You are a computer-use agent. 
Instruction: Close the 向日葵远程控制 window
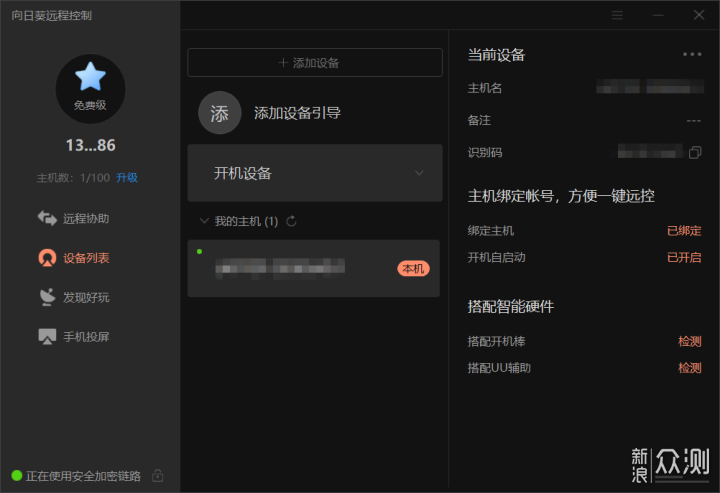point(699,15)
